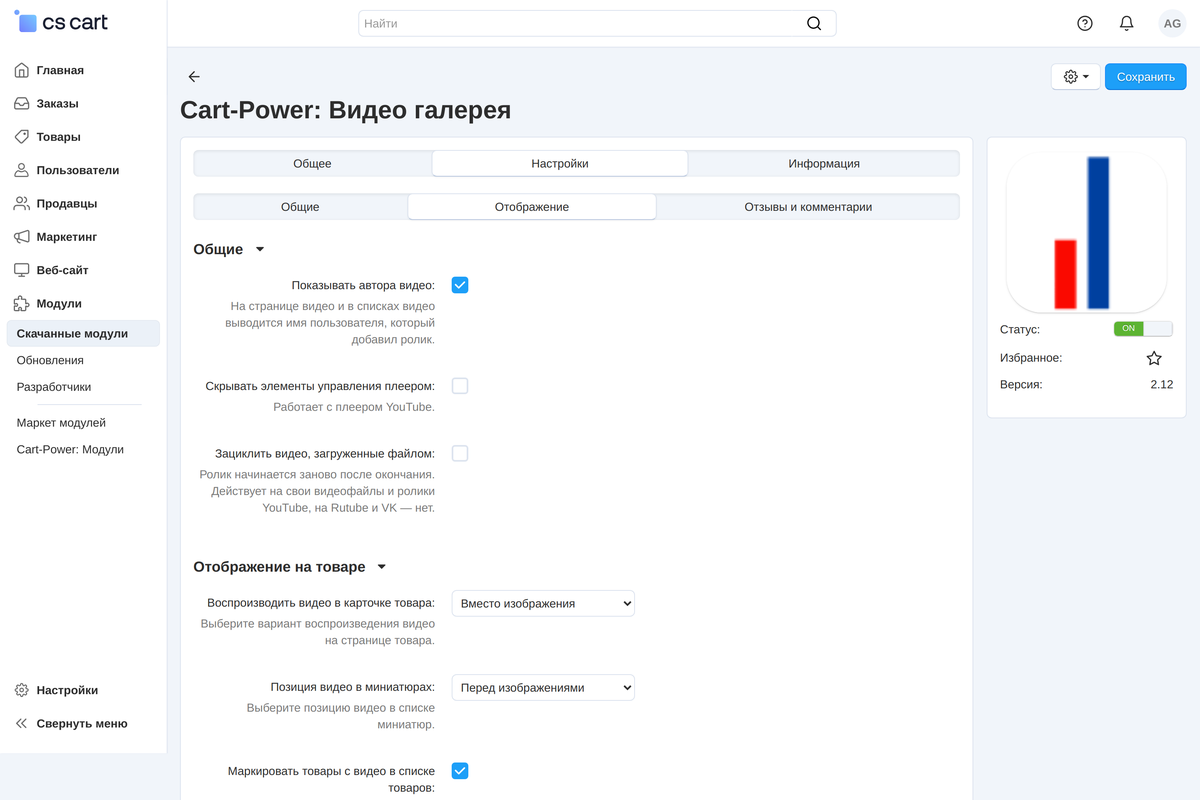This screenshot has width=1200, height=800.
Task: Click the search magnifier icon
Action: coord(814,23)
